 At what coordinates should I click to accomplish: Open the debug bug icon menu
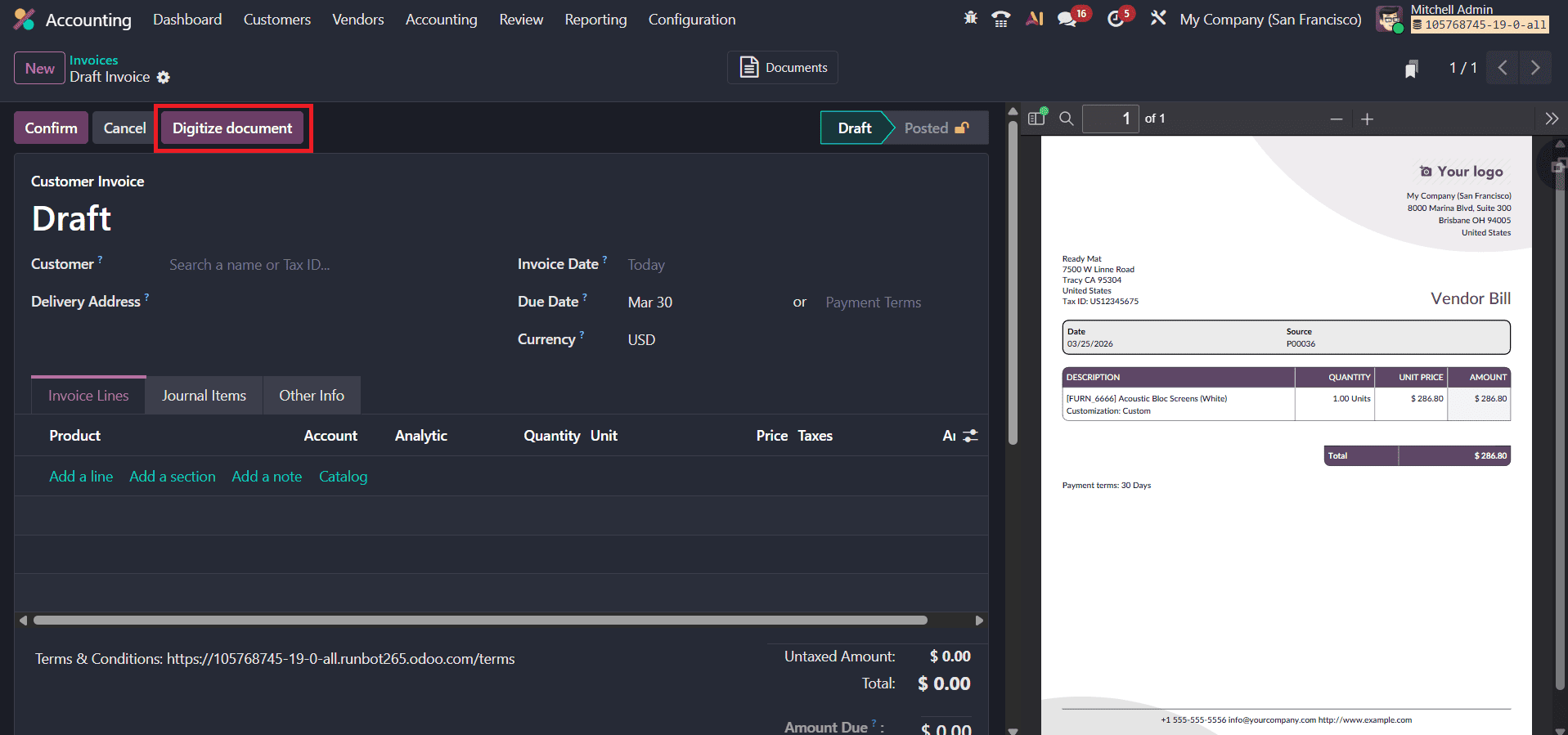tap(971, 18)
